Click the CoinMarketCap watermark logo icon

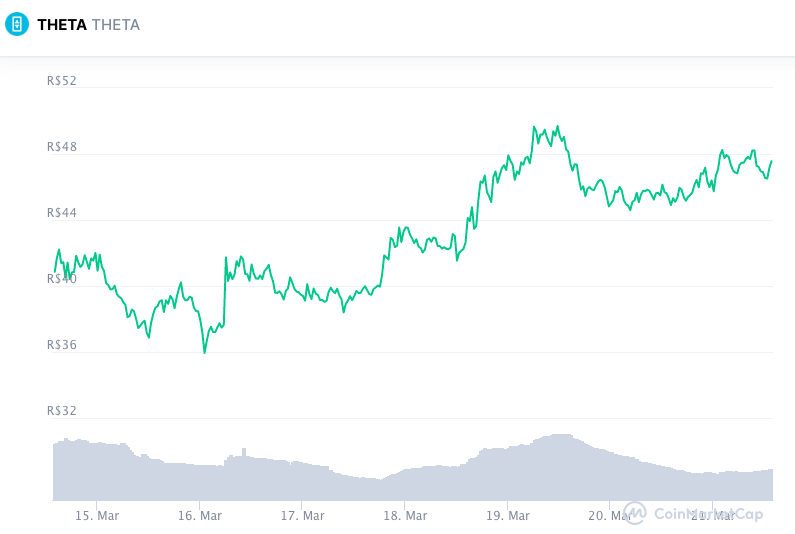pyautogui.click(x=635, y=513)
